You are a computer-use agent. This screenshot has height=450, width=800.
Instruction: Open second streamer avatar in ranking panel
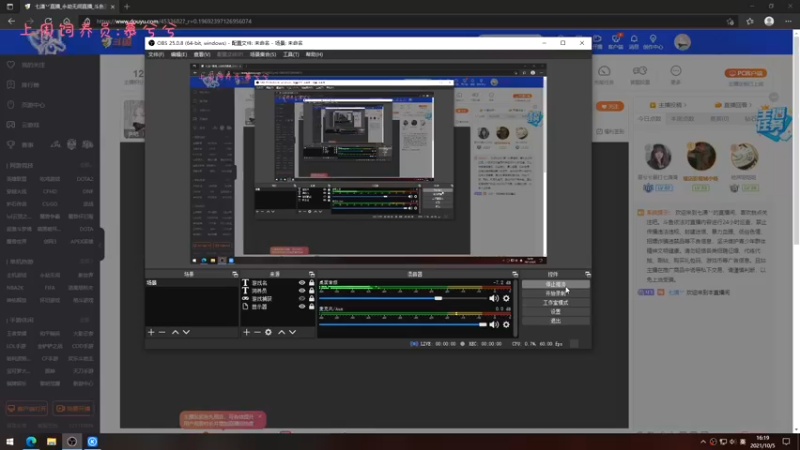click(x=701, y=156)
